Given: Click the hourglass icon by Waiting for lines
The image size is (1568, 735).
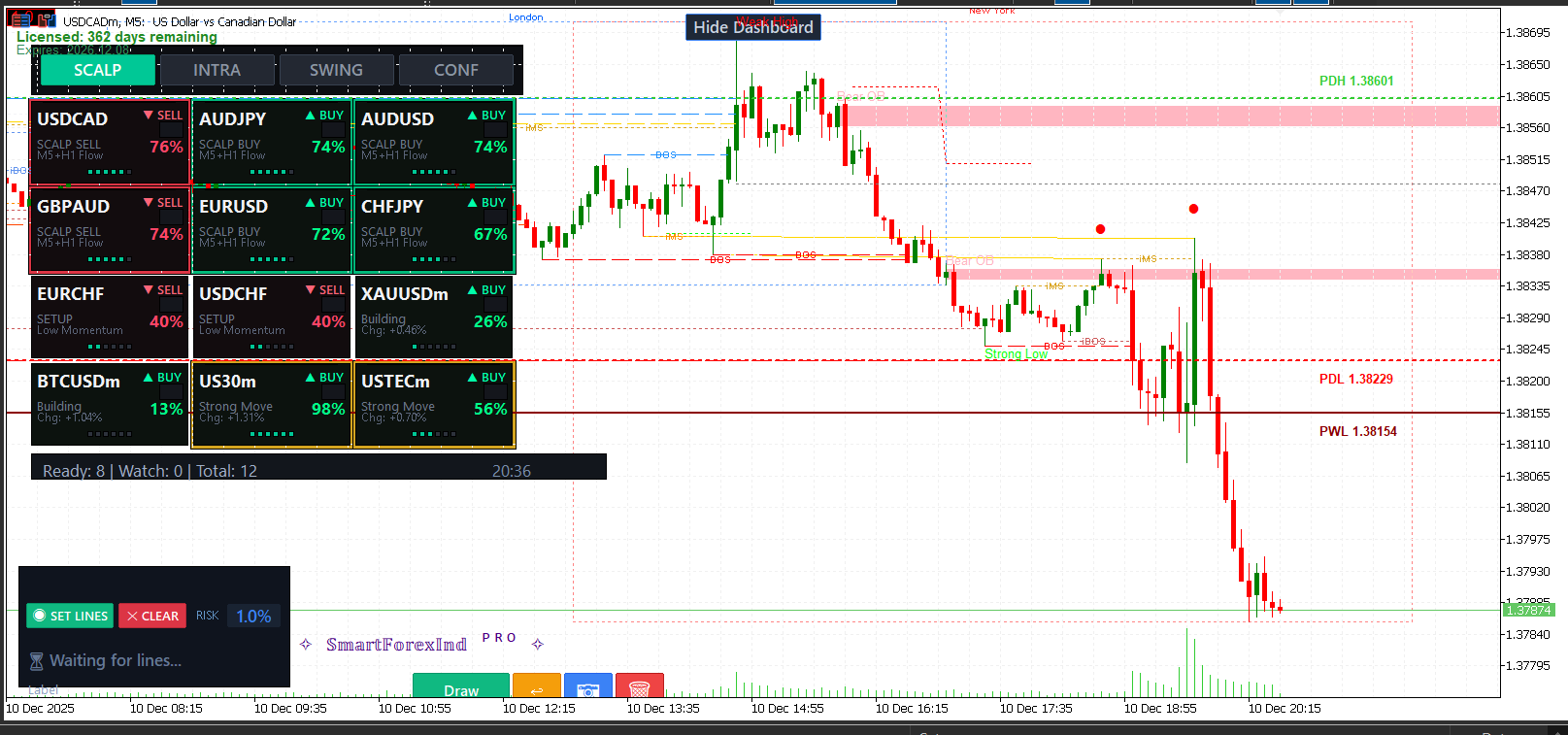Looking at the screenshot, I should [37, 661].
